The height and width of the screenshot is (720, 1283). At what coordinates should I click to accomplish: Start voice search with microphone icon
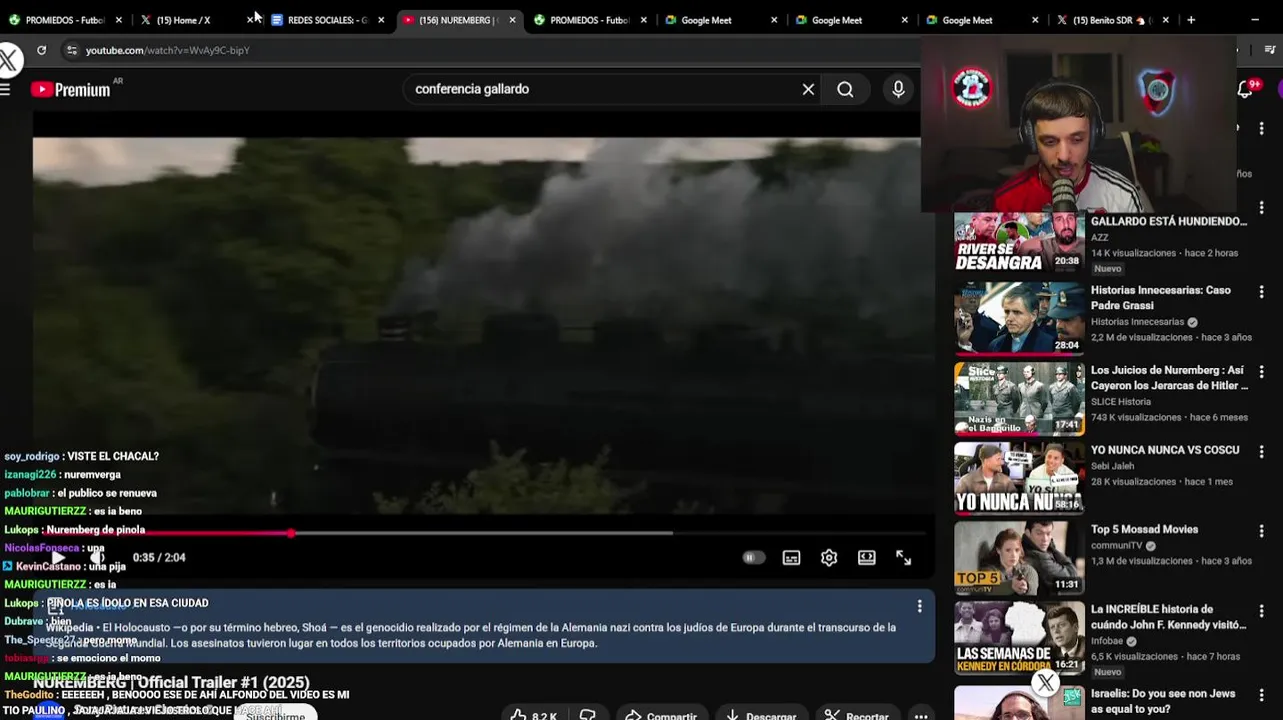[x=898, y=89]
